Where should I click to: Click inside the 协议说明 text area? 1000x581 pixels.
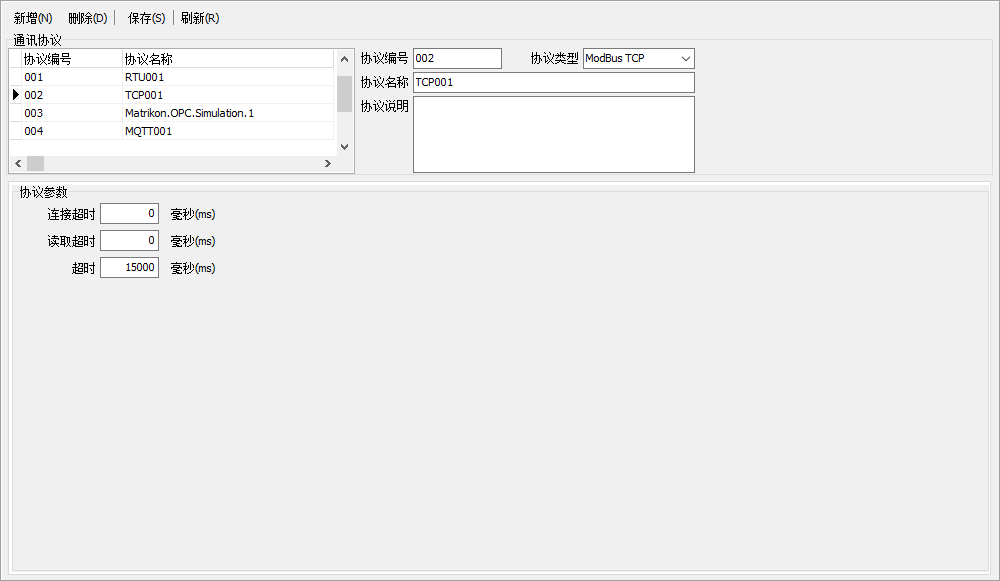click(554, 134)
